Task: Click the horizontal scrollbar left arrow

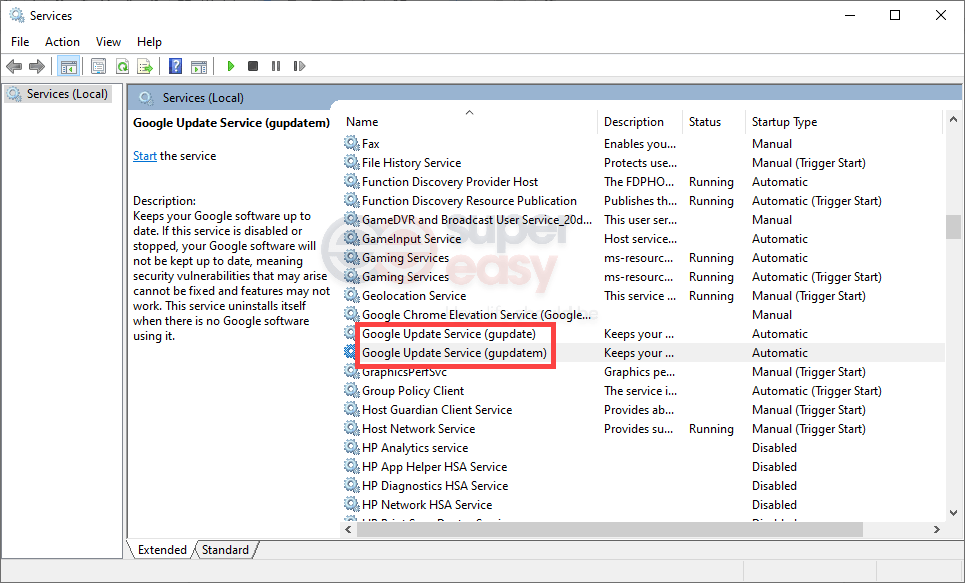Action: (x=348, y=529)
